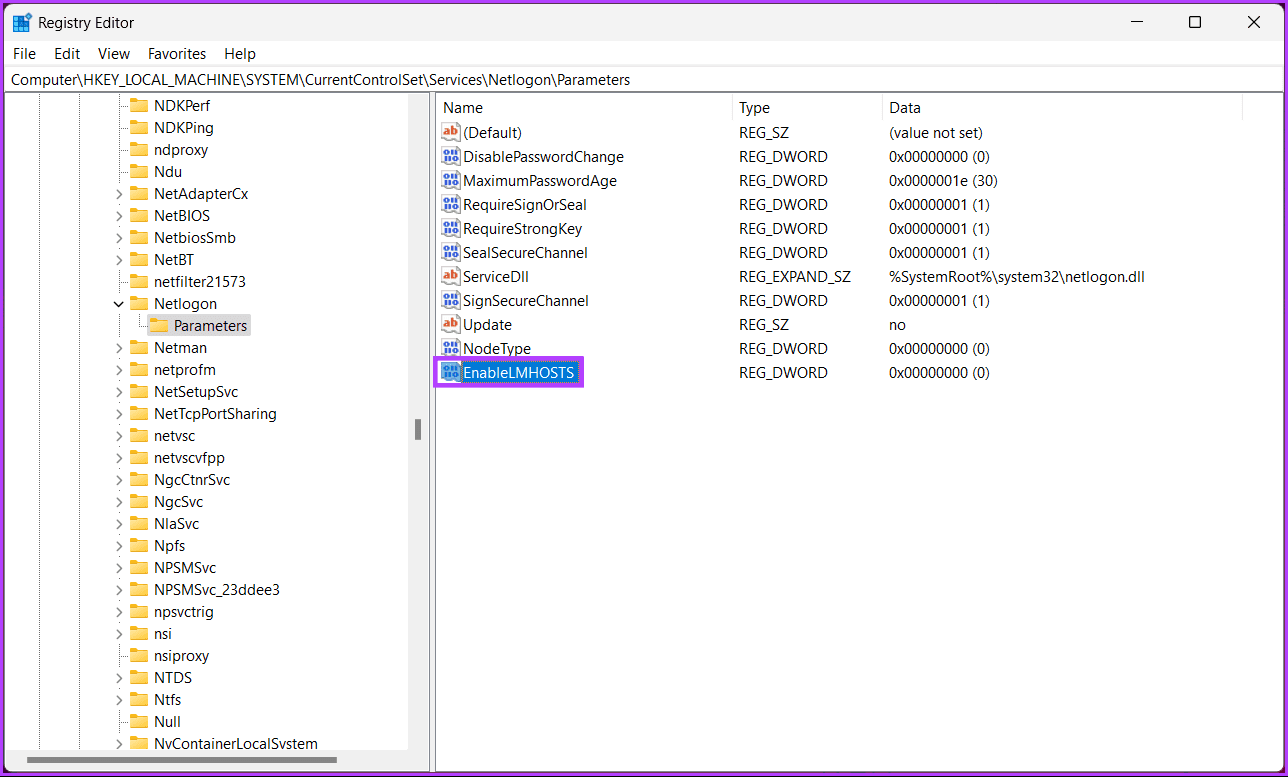
Task: Expand the Netman key
Action: point(119,347)
